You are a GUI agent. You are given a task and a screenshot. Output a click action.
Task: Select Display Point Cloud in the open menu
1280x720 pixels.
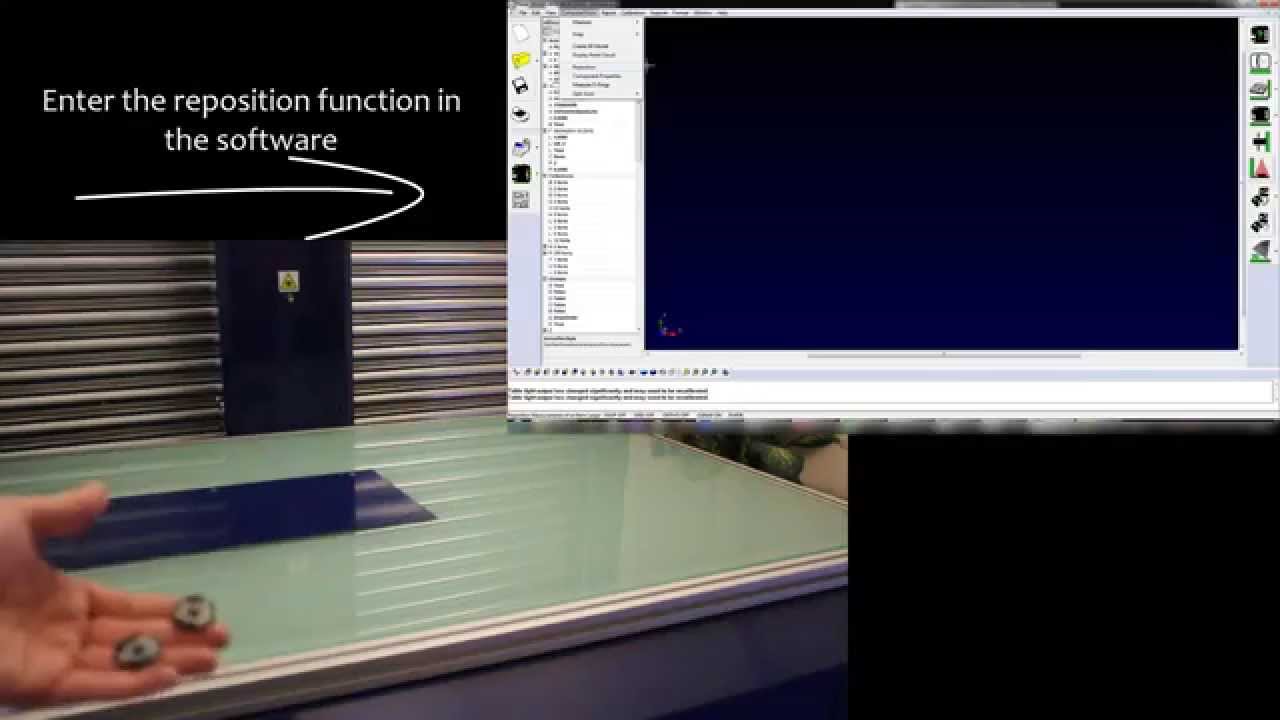tap(594, 55)
